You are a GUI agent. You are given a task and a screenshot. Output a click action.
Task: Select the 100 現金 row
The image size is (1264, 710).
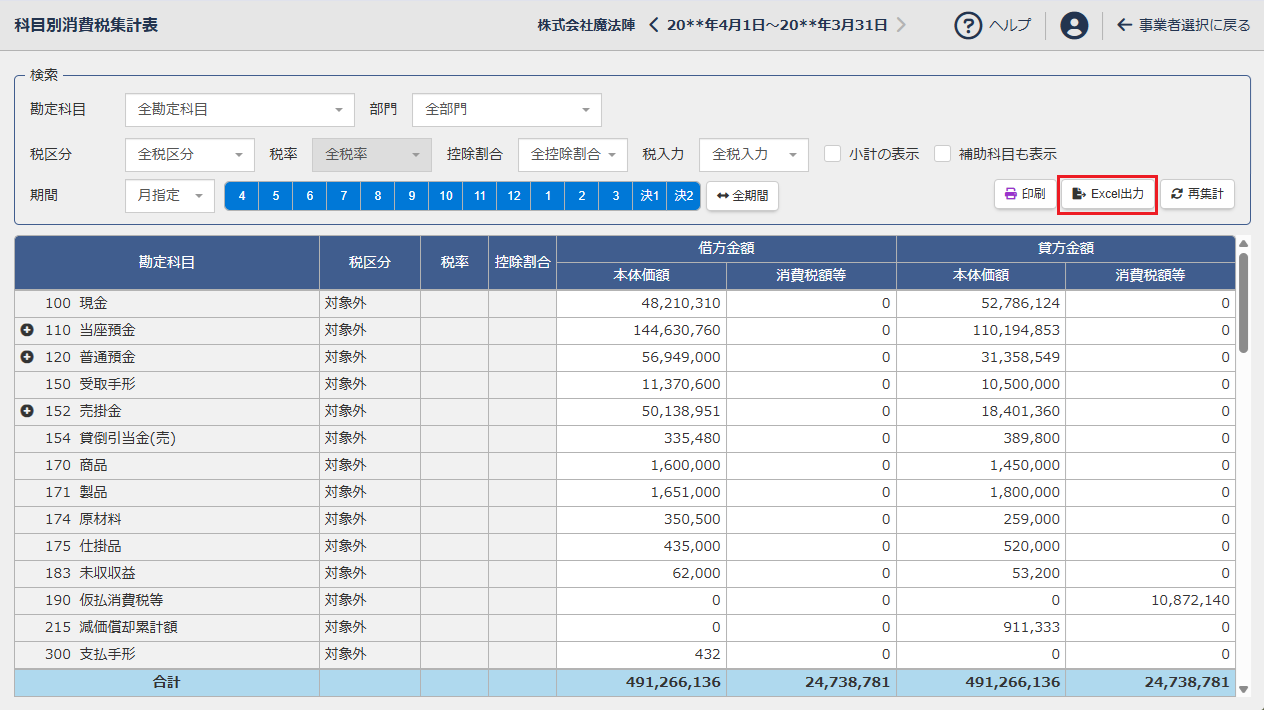[x=625, y=303]
